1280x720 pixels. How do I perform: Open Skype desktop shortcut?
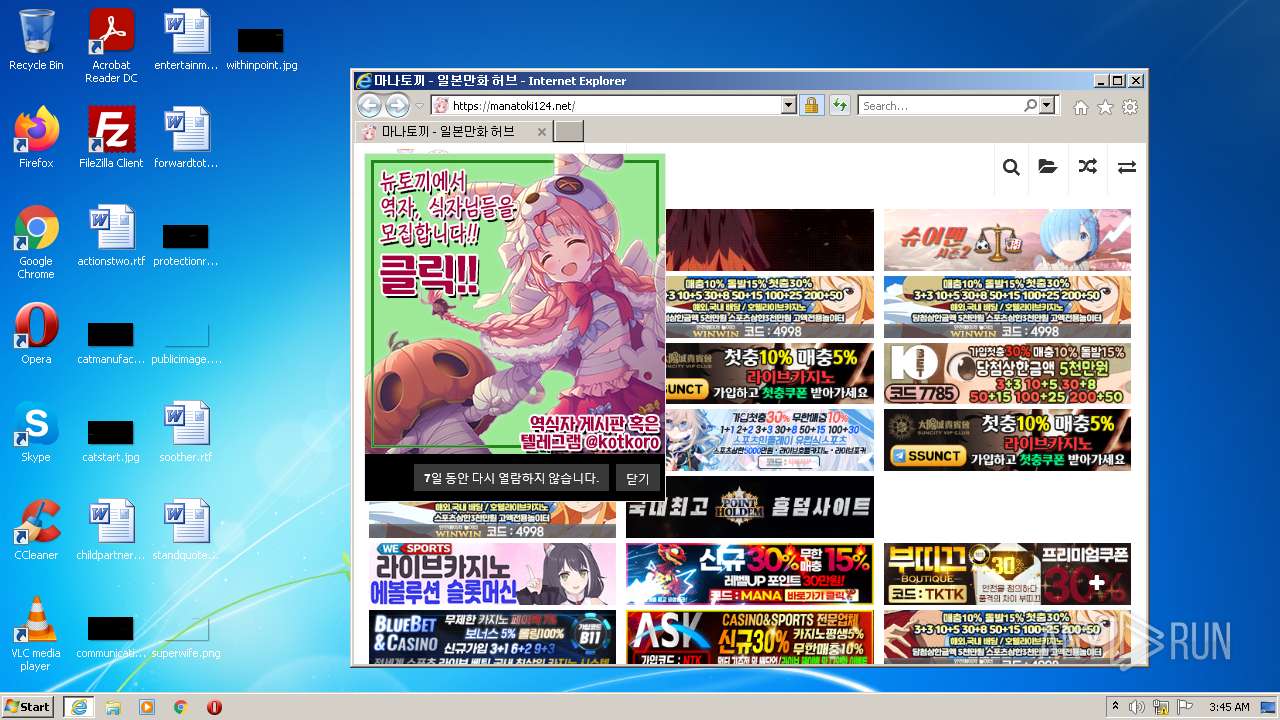pos(36,431)
